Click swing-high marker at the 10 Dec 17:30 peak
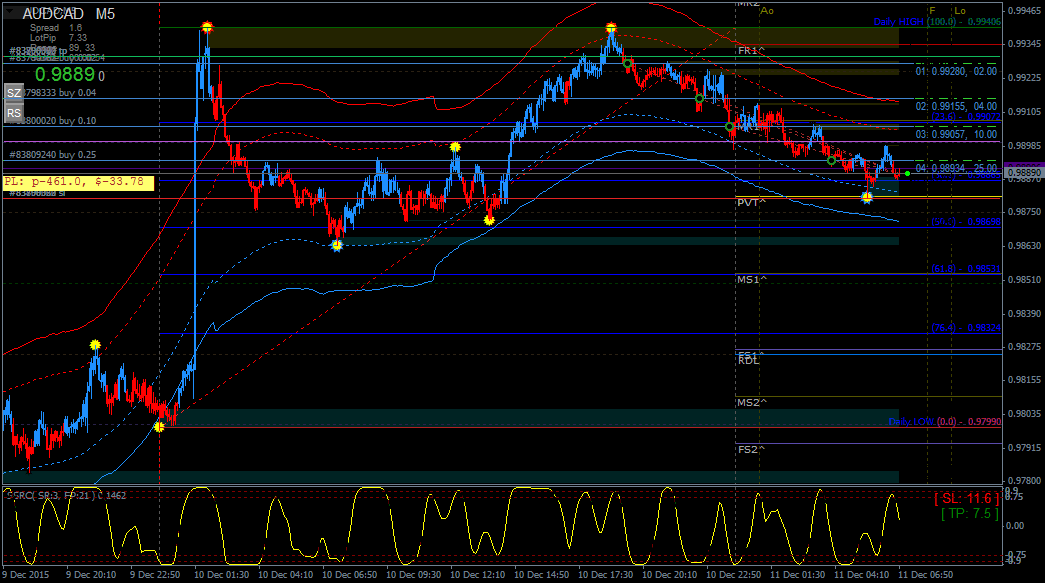1045x583 pixels. pyautogui.click(x=611, y=29)
